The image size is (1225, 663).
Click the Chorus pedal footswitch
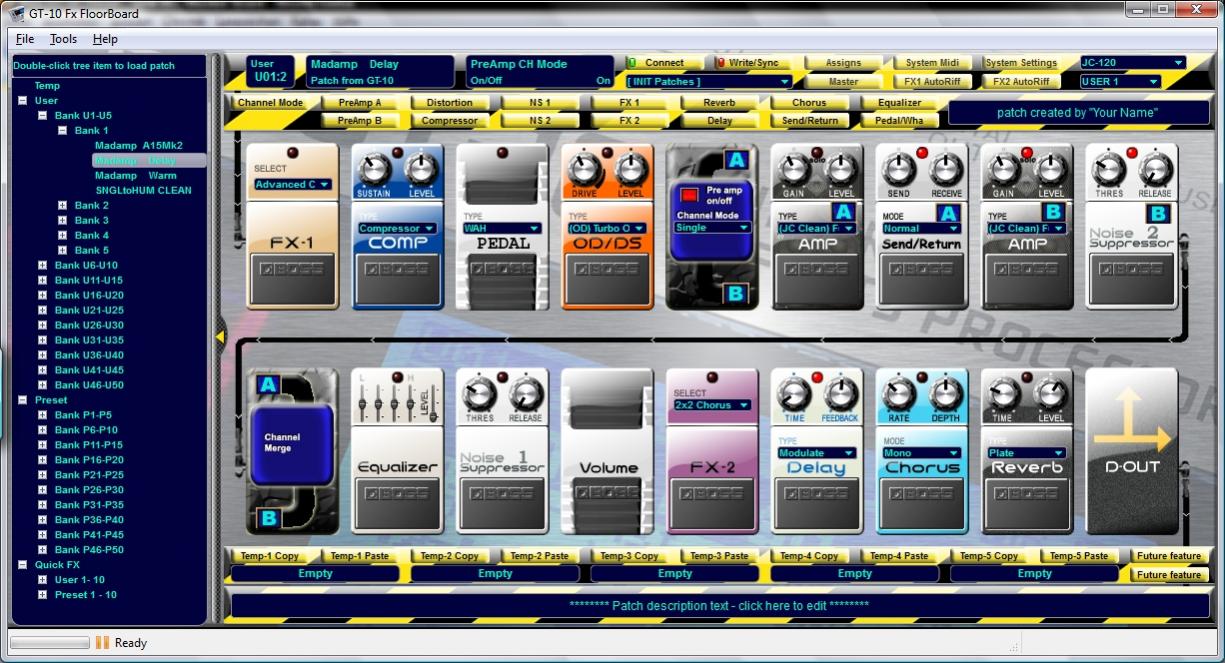click(922, 501)
